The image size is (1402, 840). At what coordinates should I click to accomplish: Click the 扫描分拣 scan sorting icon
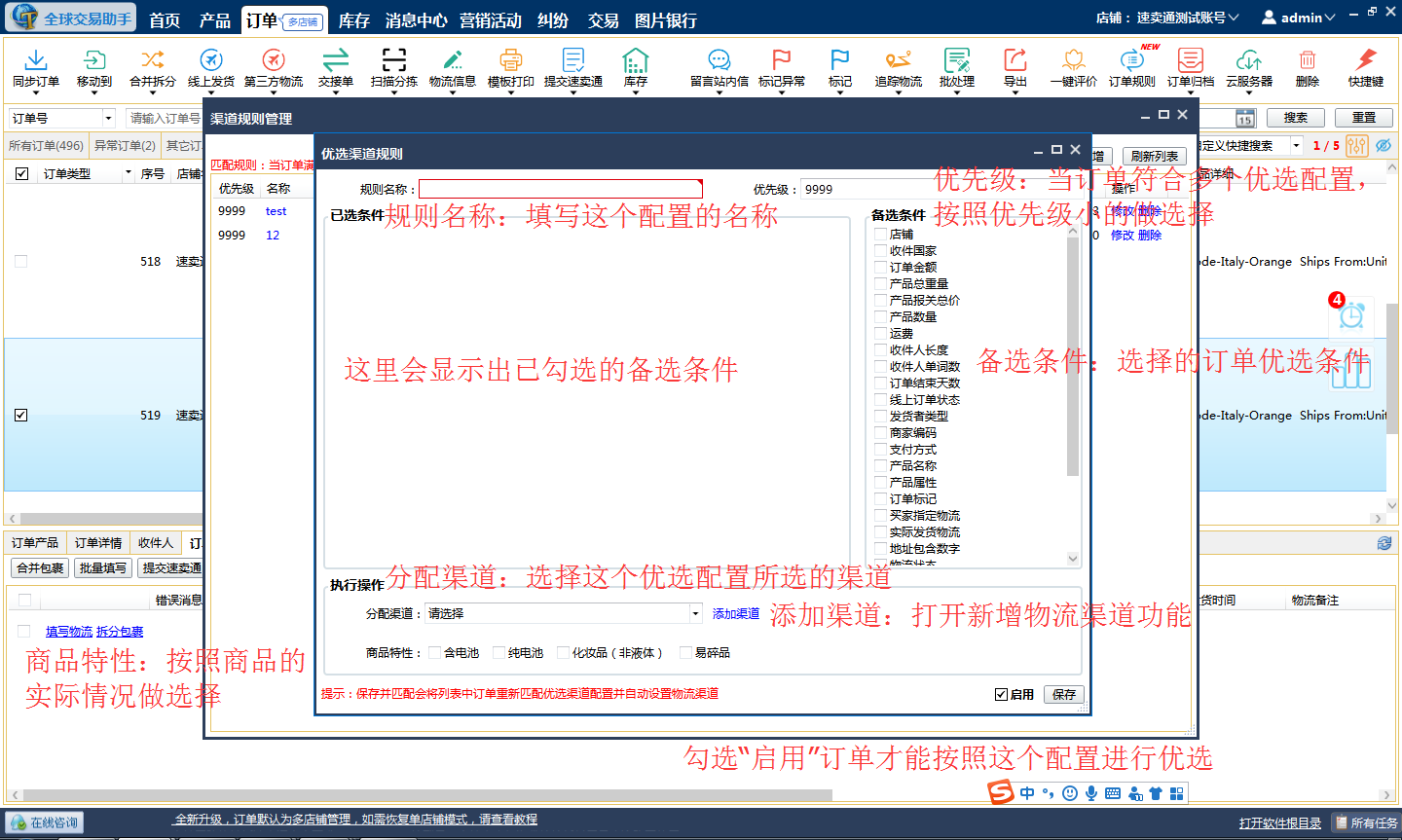[x=394, y=60]
